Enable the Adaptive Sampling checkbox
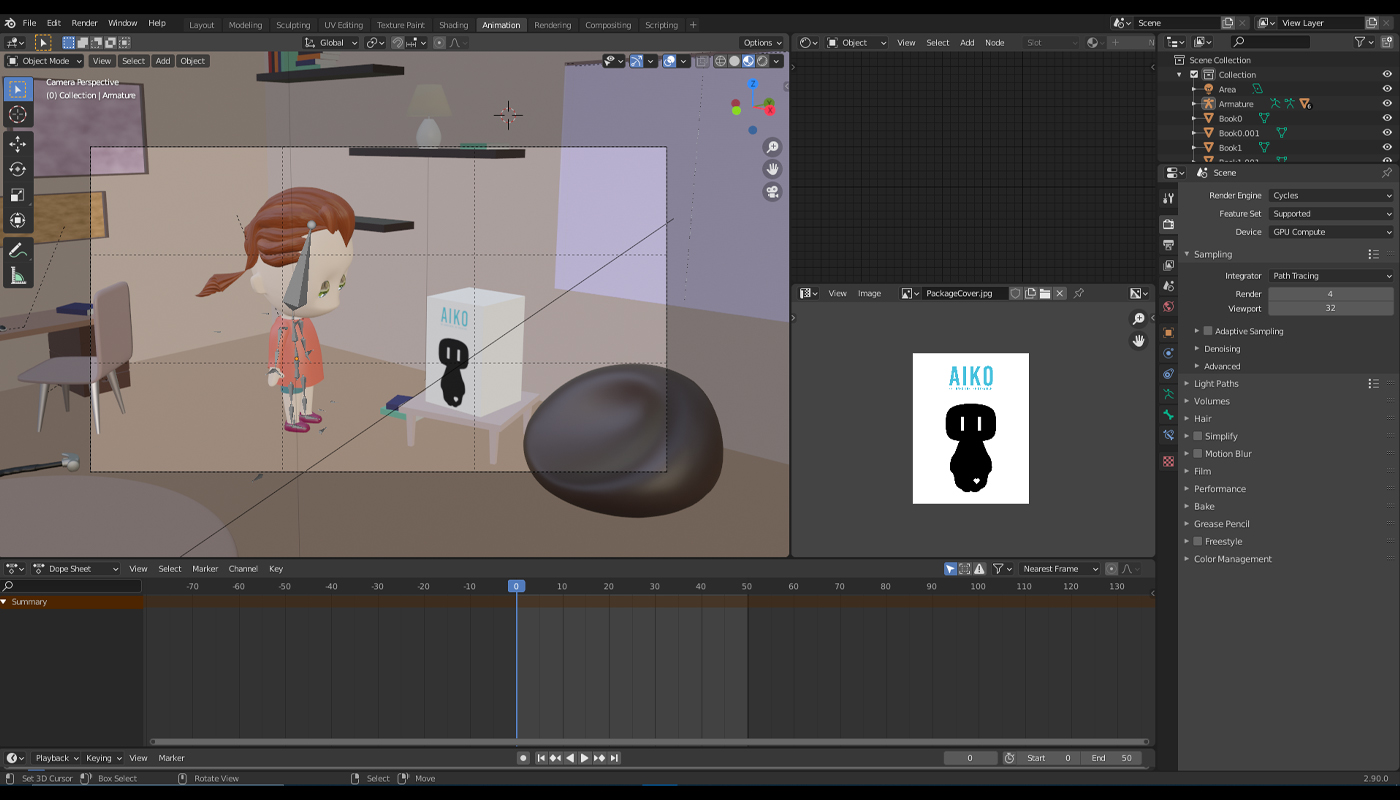Screen dimensions: 1400x800 [1208, 331]
